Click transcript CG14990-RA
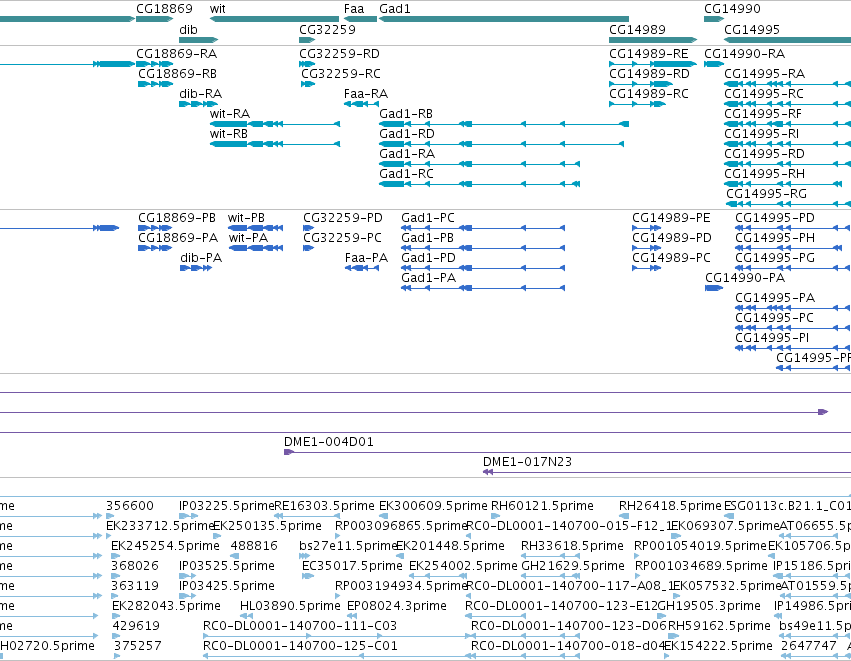This screenshot has width=851, height=661. [x=714, y=64]
